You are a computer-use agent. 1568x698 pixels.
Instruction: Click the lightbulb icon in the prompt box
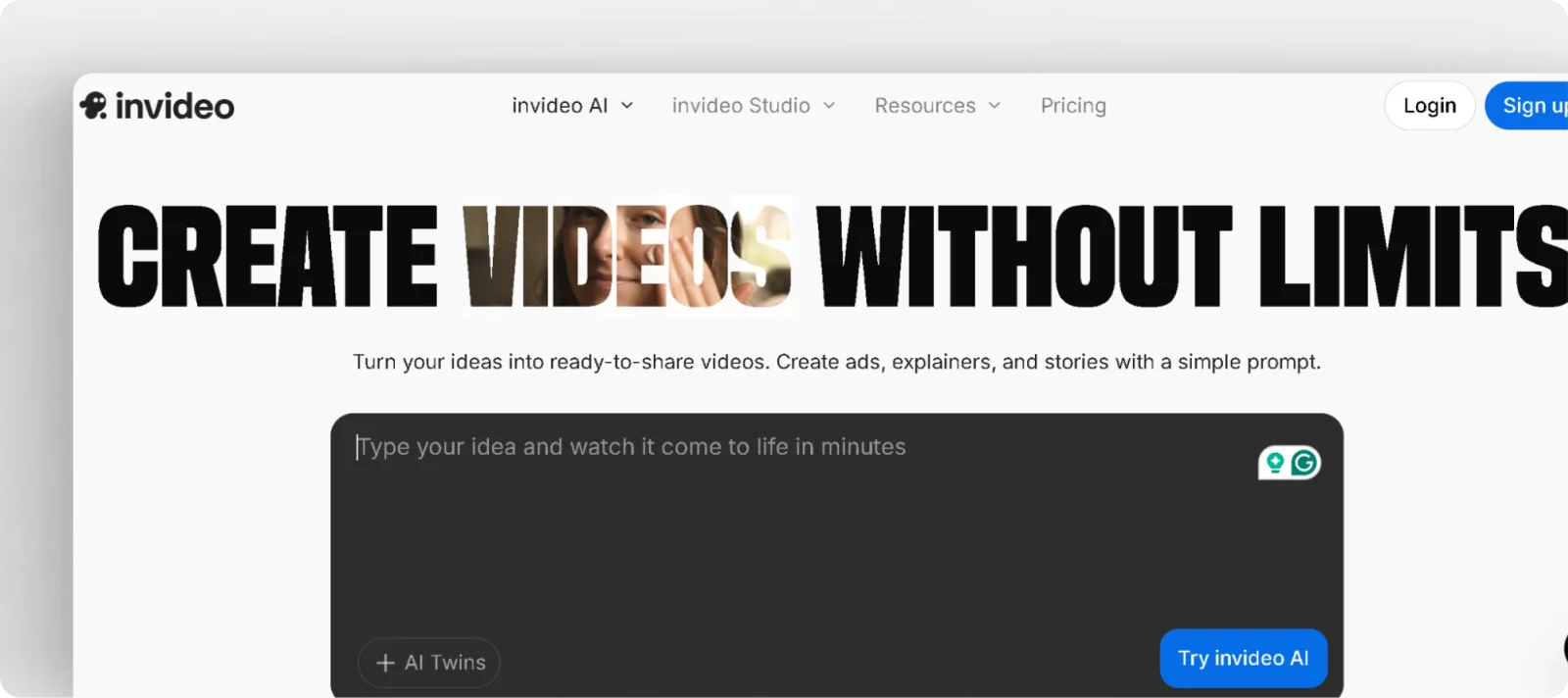[x=1275, y=463]
